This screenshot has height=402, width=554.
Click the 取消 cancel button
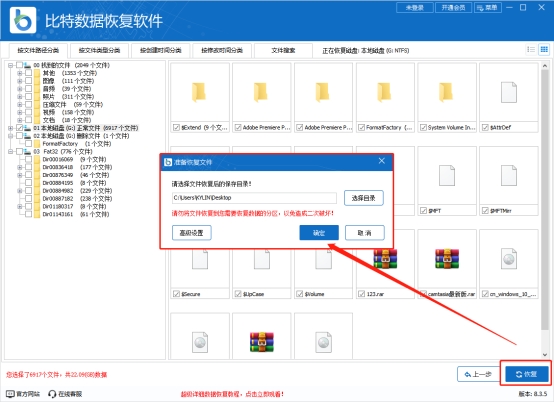[x=365, y=233]
